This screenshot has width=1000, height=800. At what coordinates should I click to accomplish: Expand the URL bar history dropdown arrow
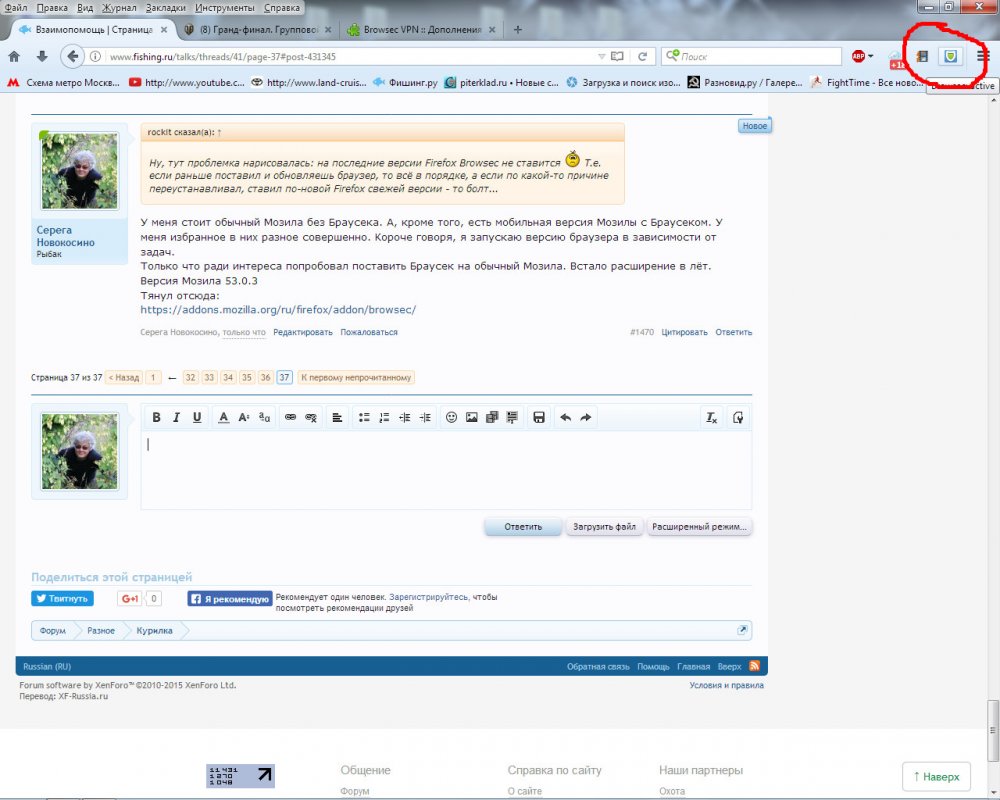[x=601, y=56]
